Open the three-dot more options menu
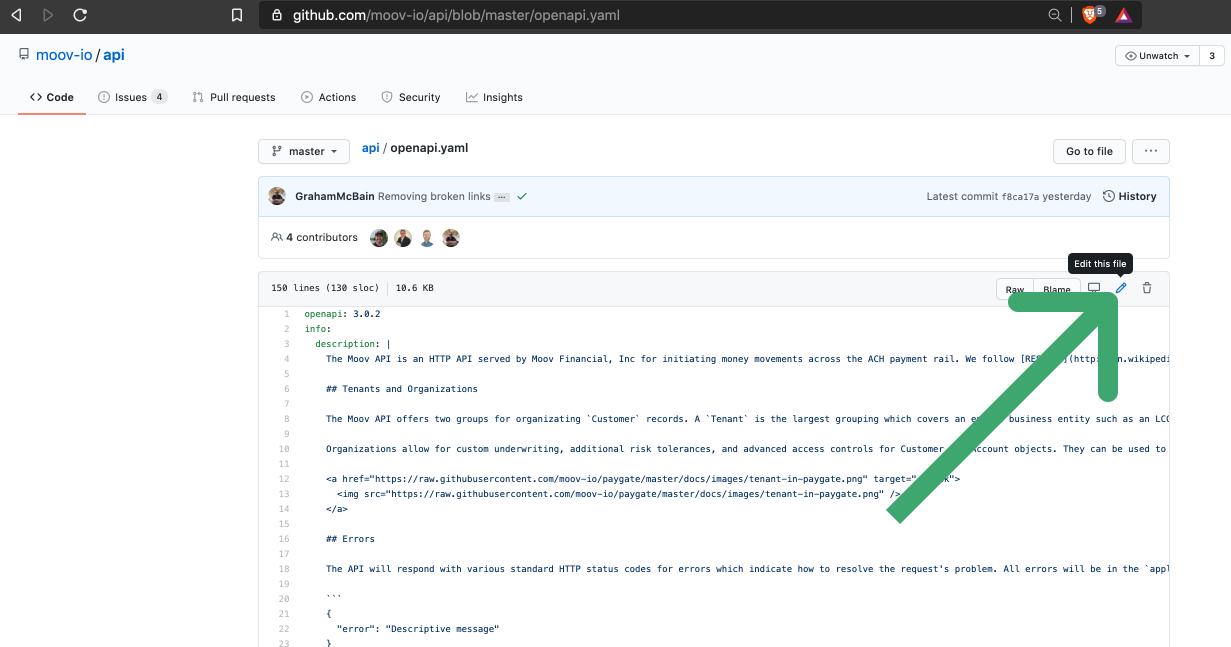The image size is (1231, 647). click(1151, 151)
